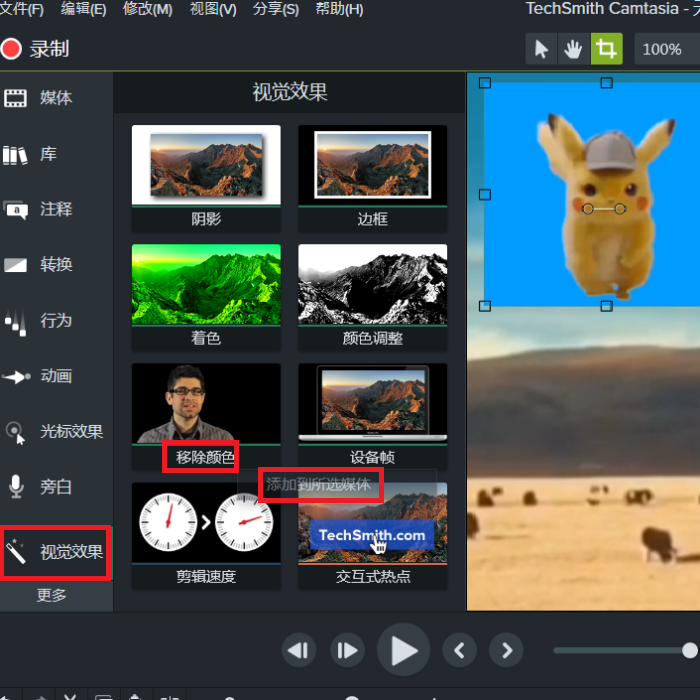
Task: Open the 光标效果 cursor effects tab
Action: 54,432
